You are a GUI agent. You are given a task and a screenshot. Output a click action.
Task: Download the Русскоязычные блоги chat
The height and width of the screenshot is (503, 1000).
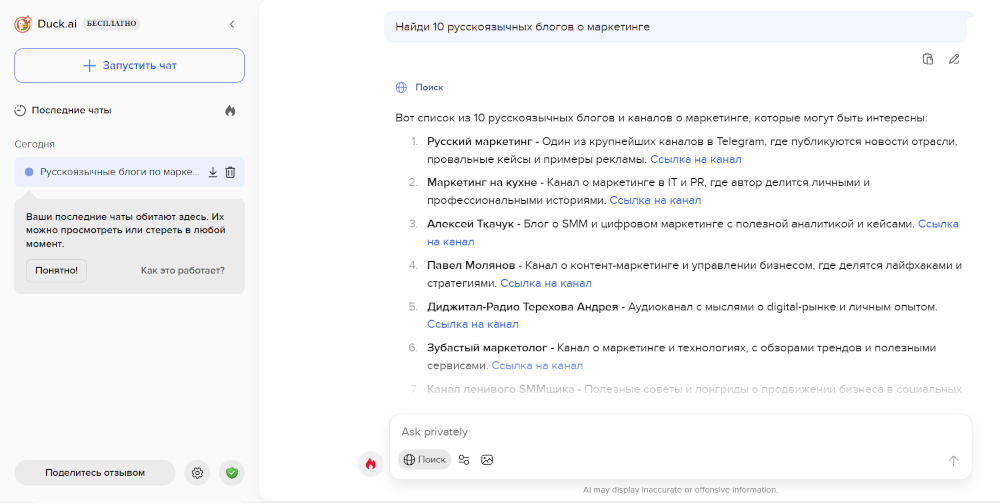213,172
